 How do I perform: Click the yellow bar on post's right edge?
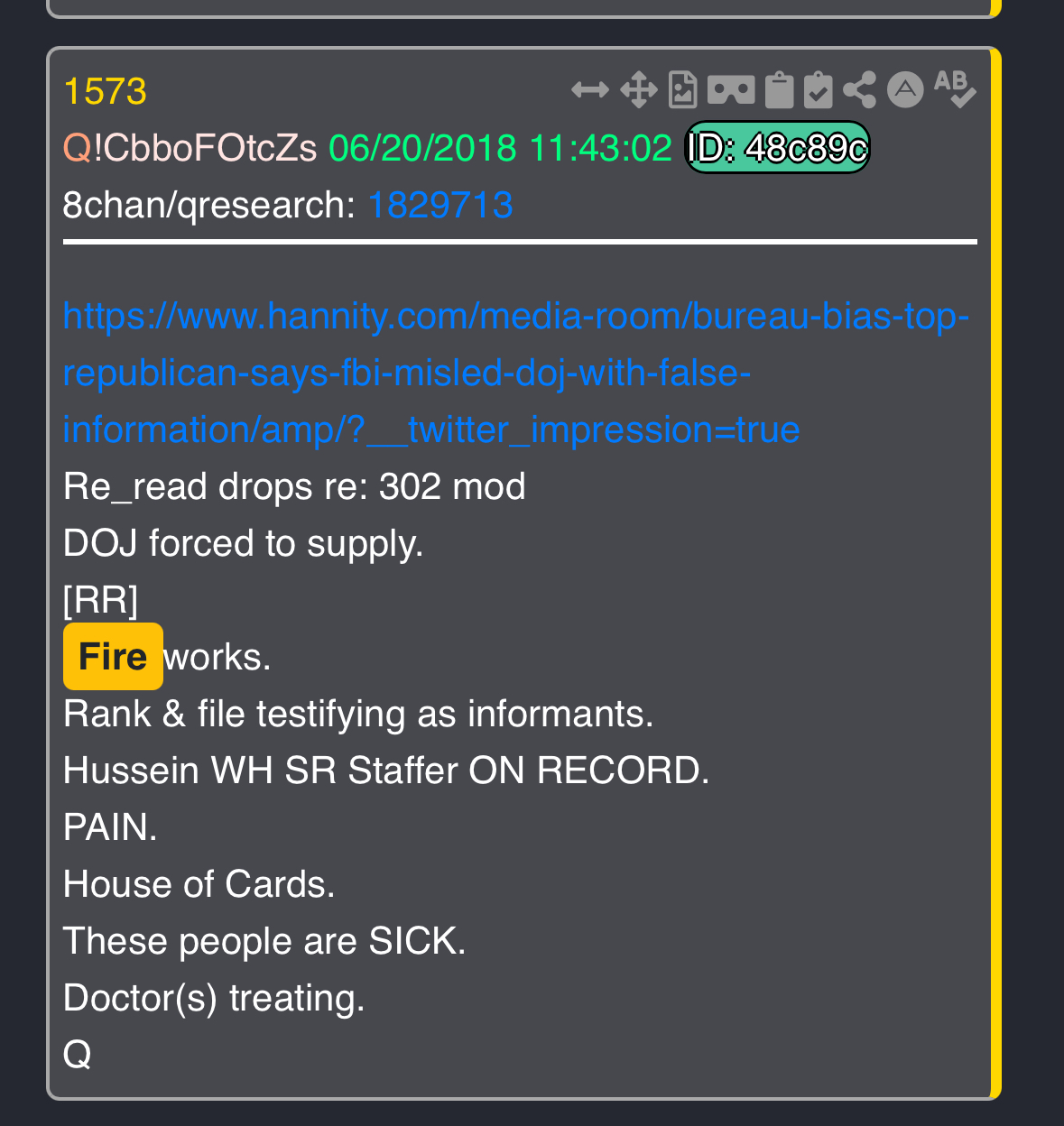995,574
